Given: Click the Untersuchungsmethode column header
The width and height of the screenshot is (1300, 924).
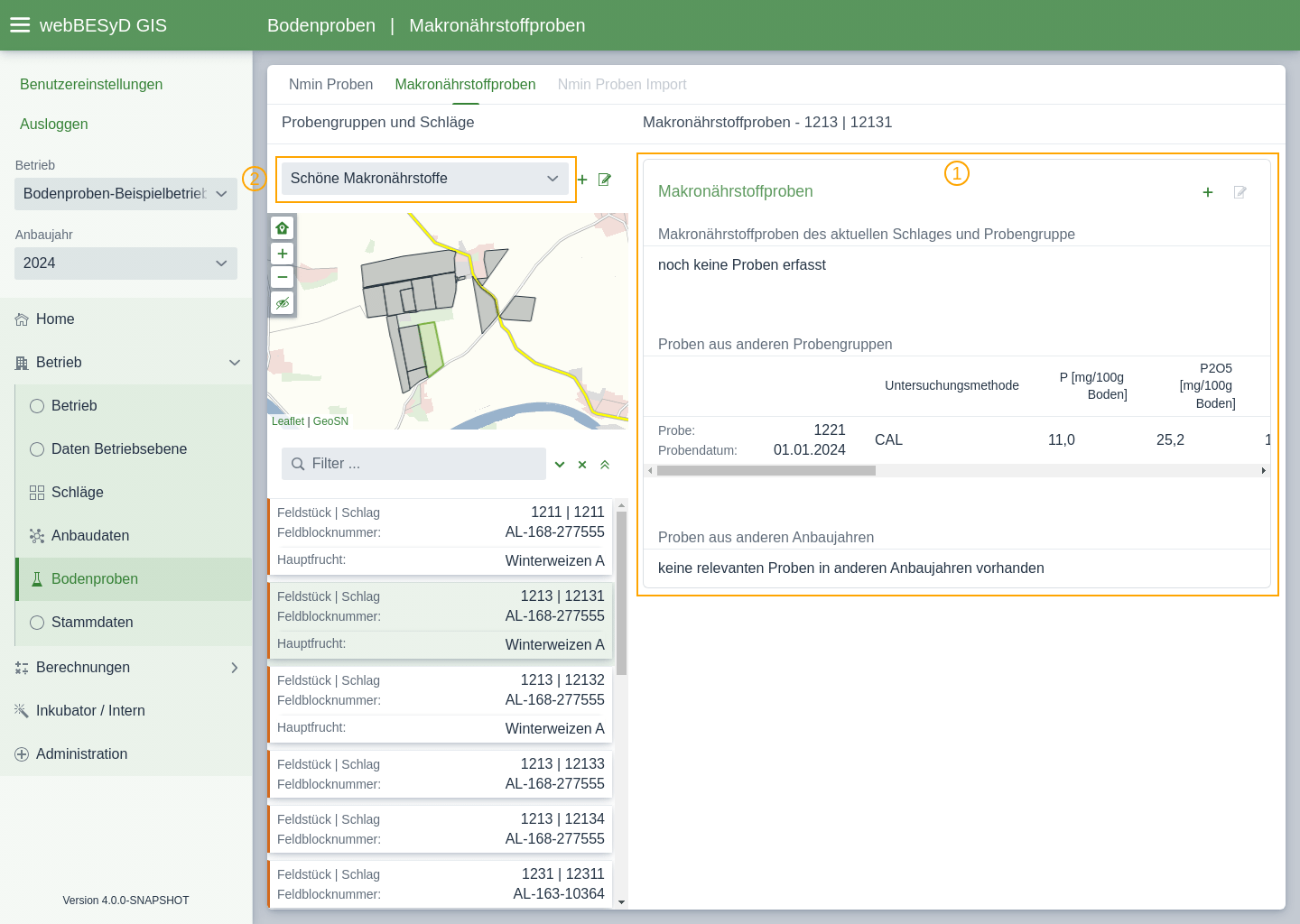Looking at the screenshot, I should coord(952,386).
